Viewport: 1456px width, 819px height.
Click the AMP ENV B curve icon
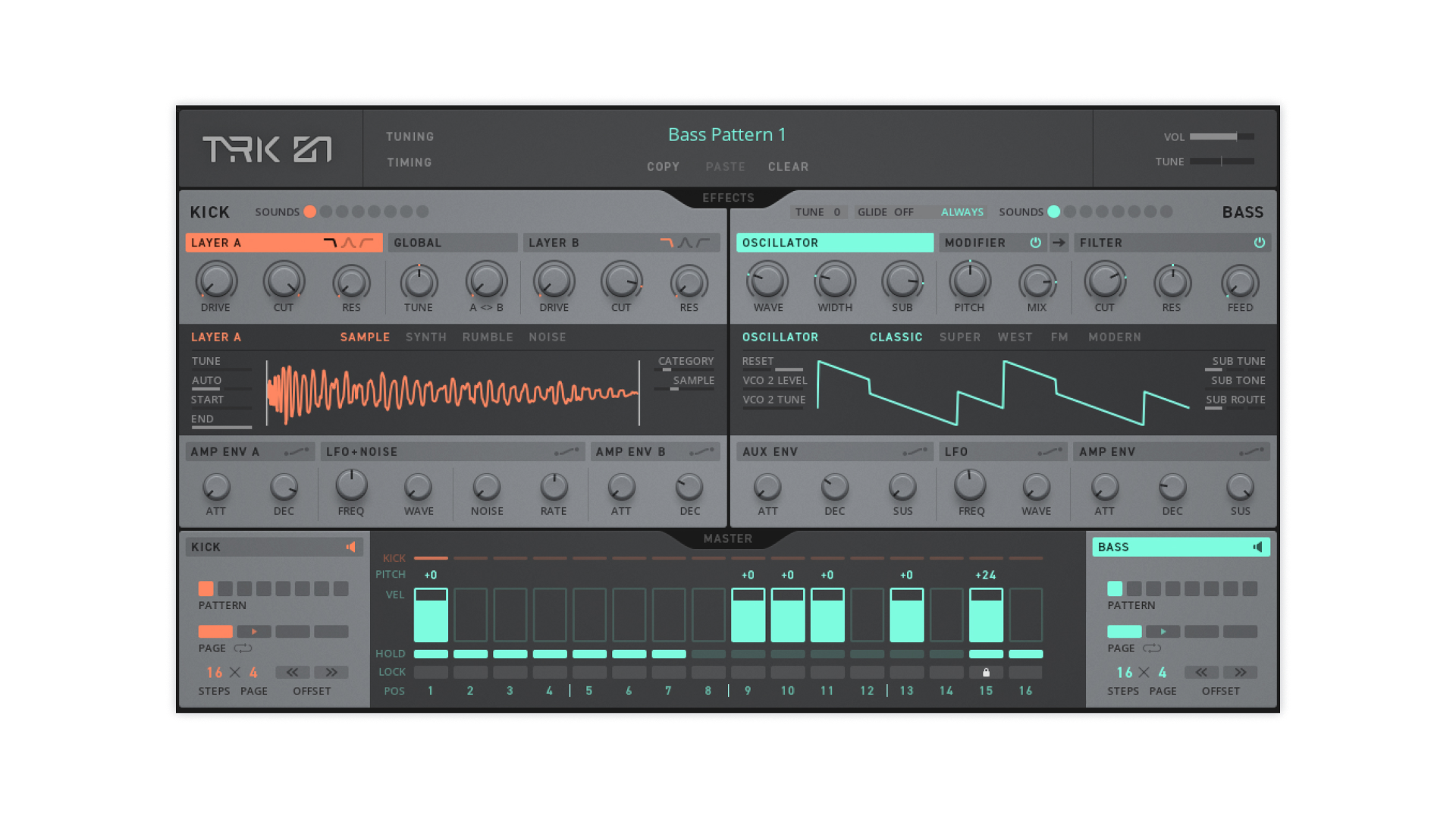click(x=701, y=452)
